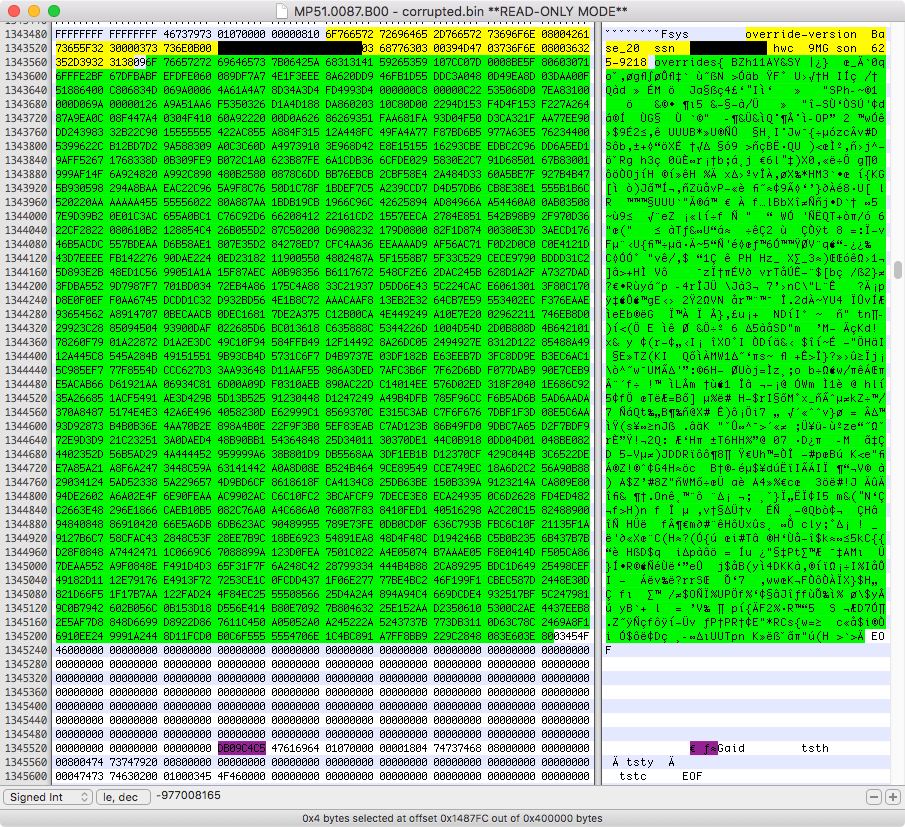Click line offset 1343480
Viewport: 905px width, 827px height.
click(x=26, y=34)
